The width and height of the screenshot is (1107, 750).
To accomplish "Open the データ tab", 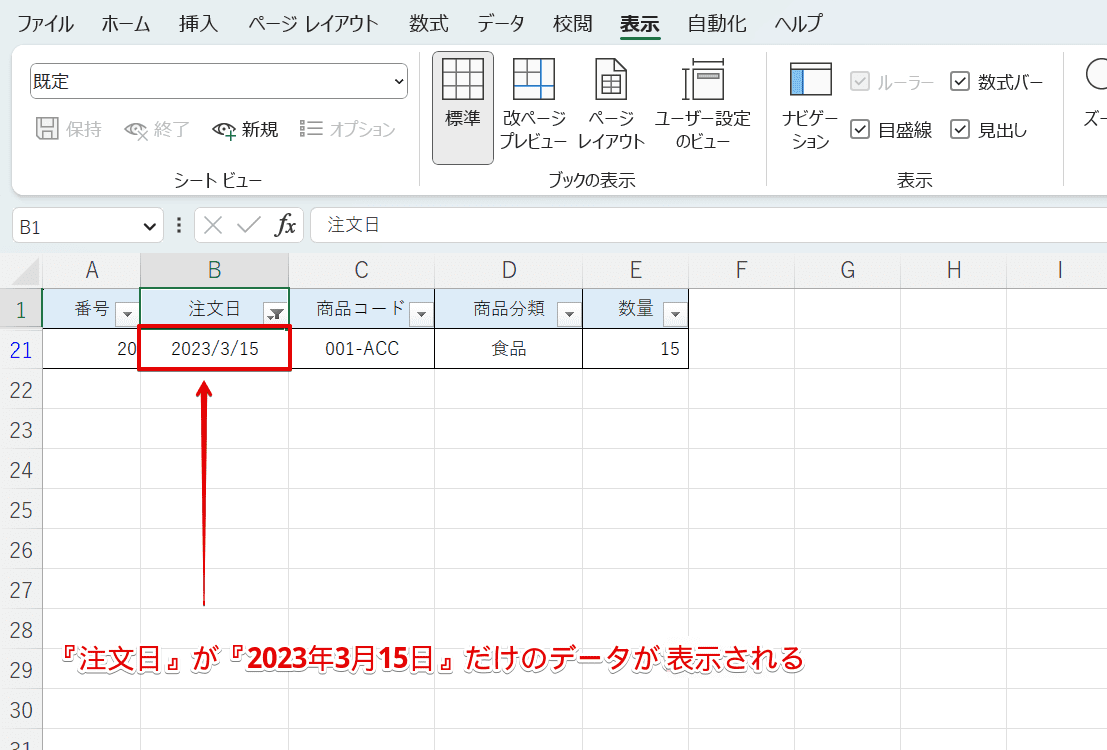I will click(x=501, y=24).
